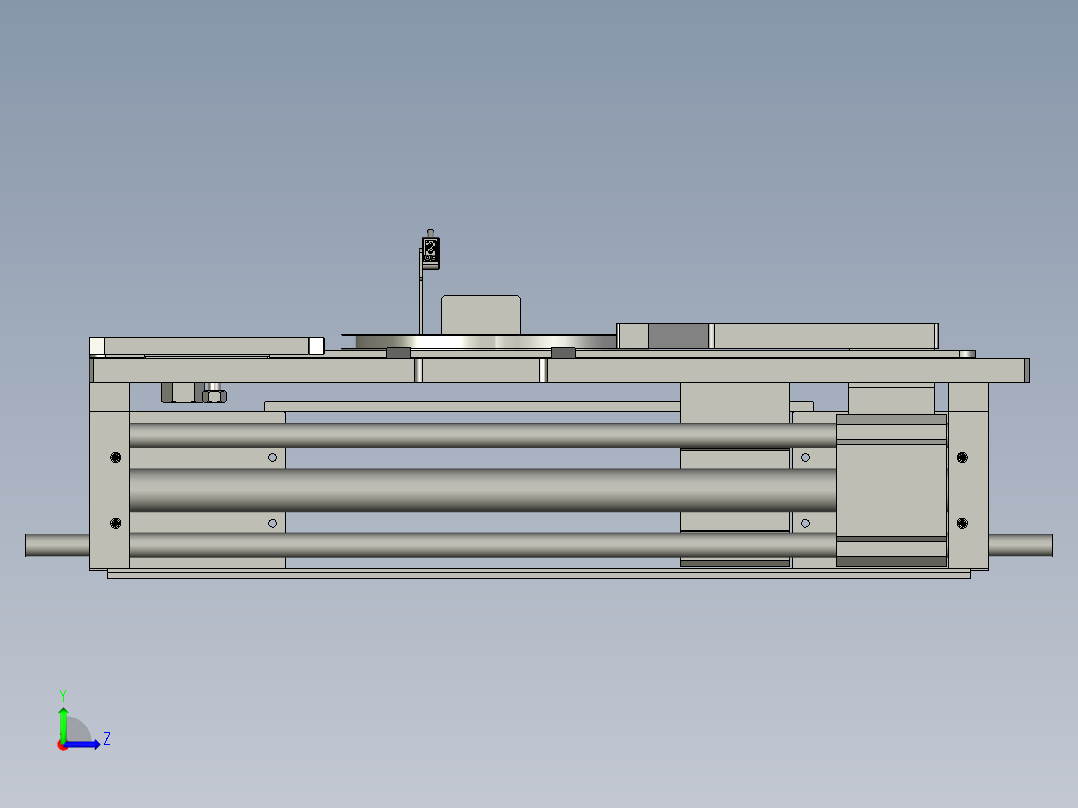Select the flat tray with white end caps
Image resolution: width=1078 pixels, height=808 pixels.
[207, 346]
